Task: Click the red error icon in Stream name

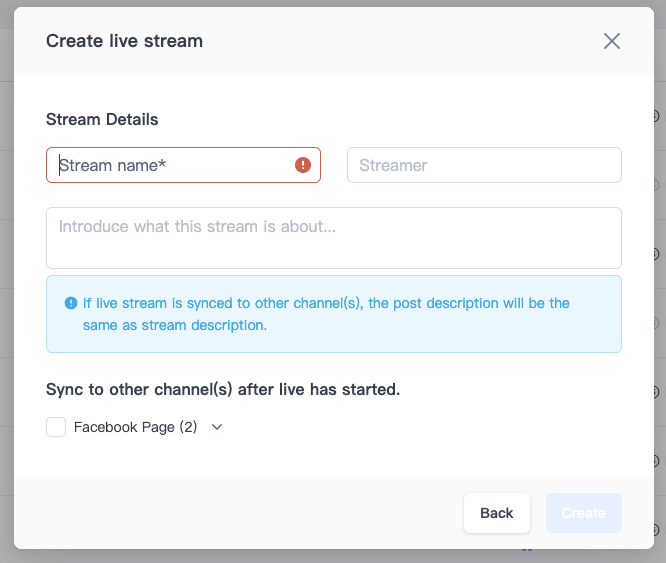Action: pos(303,165)
